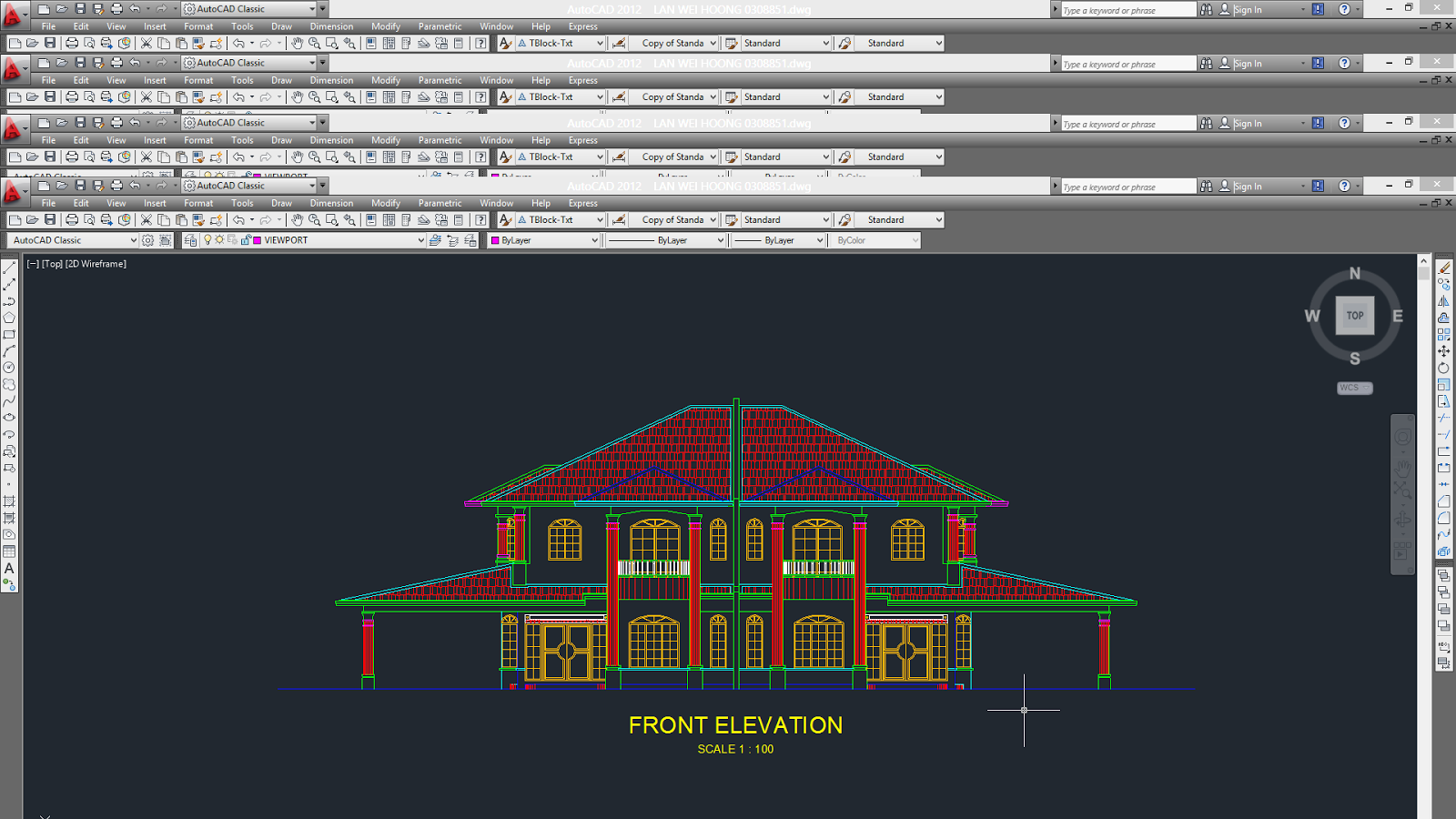Freeze the VIEWPORT layer via sun icon
1456x819 pixels.
click(x=219, y=240)
